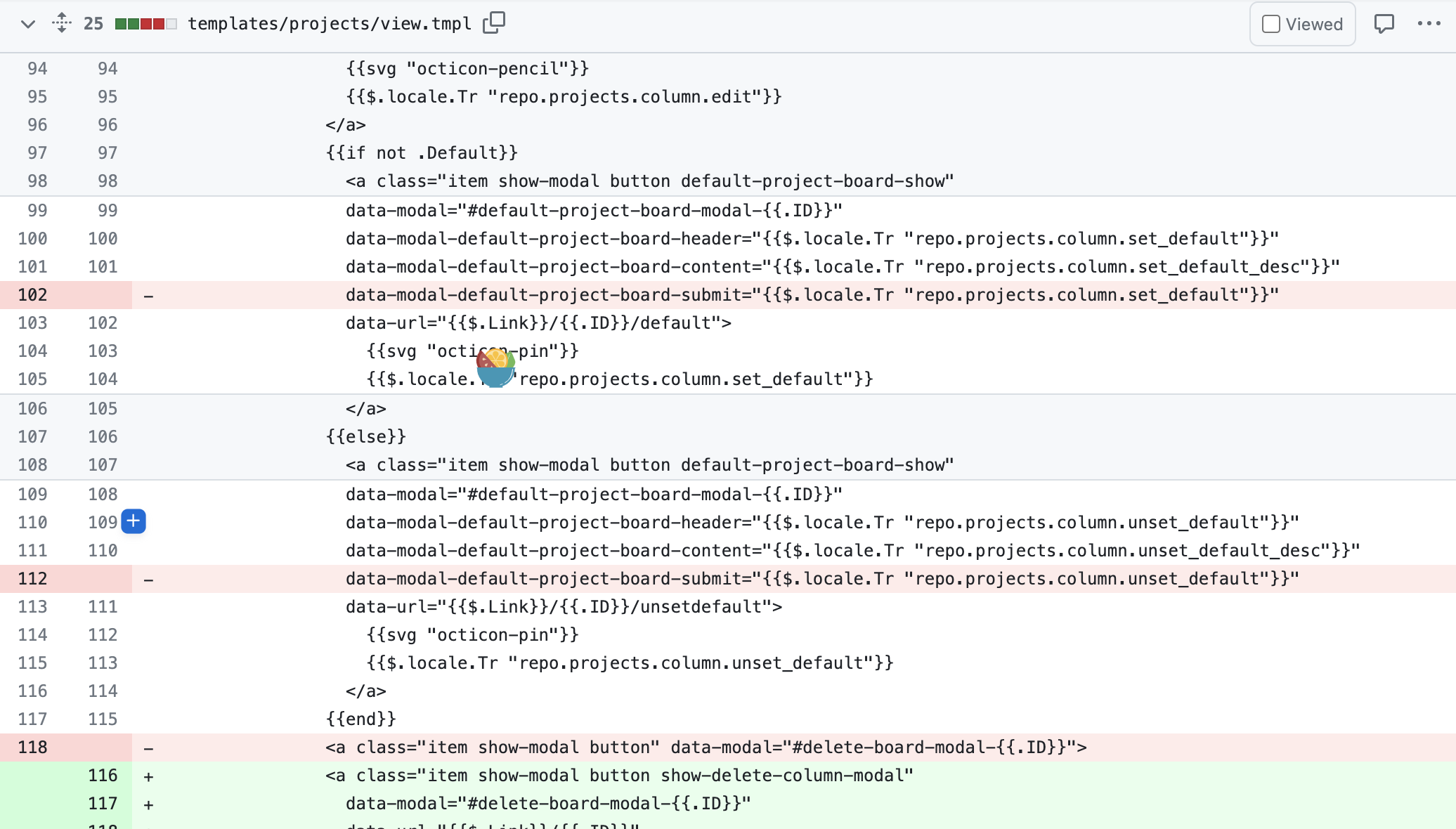Click the {{if not .Default}} code line
The width and height of the screenshot is (1456, 829).
point(422,153)
